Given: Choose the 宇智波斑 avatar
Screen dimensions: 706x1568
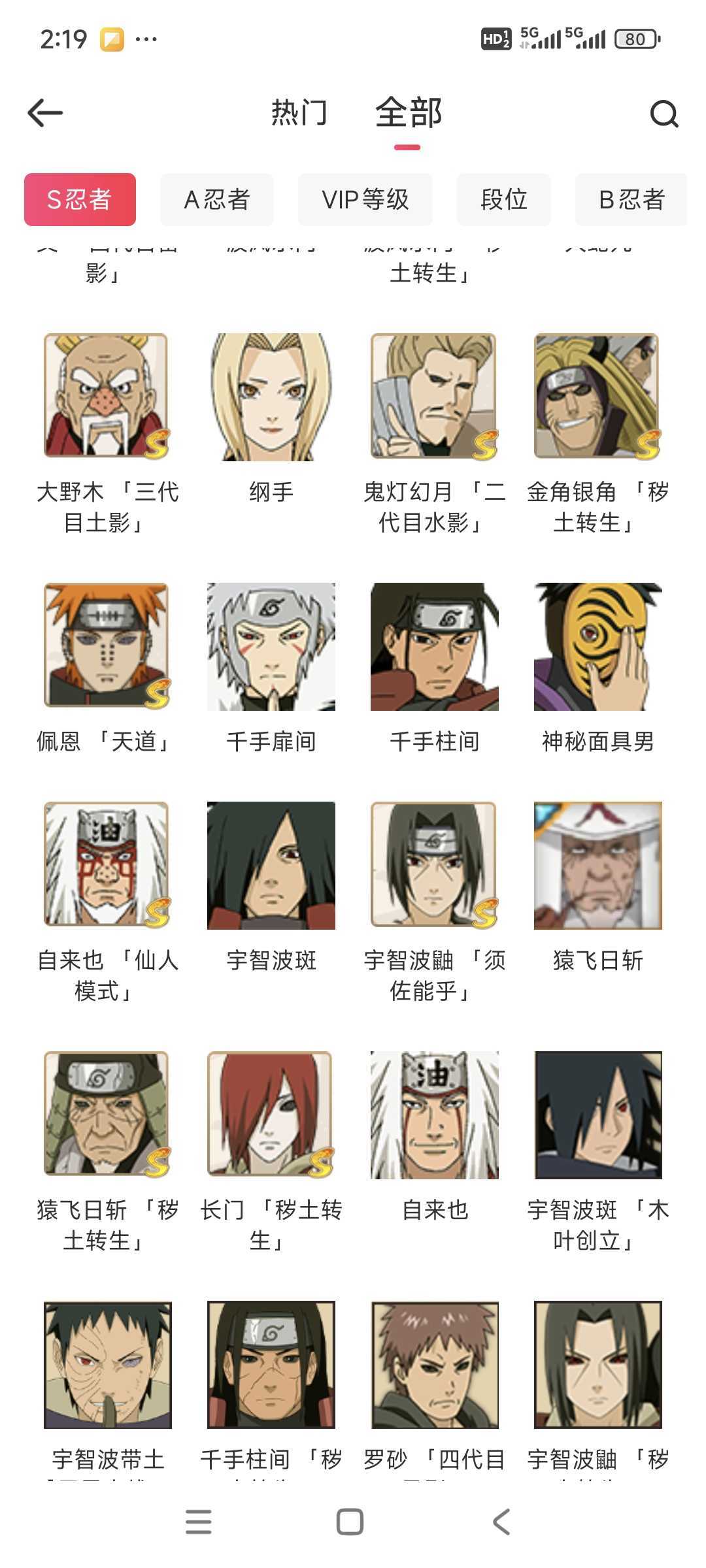Looking at the screenshot, I should pos(271,866).
